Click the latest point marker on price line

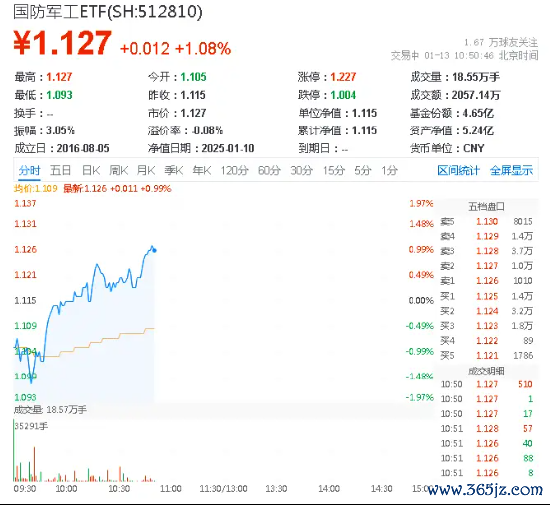[155, 250]
